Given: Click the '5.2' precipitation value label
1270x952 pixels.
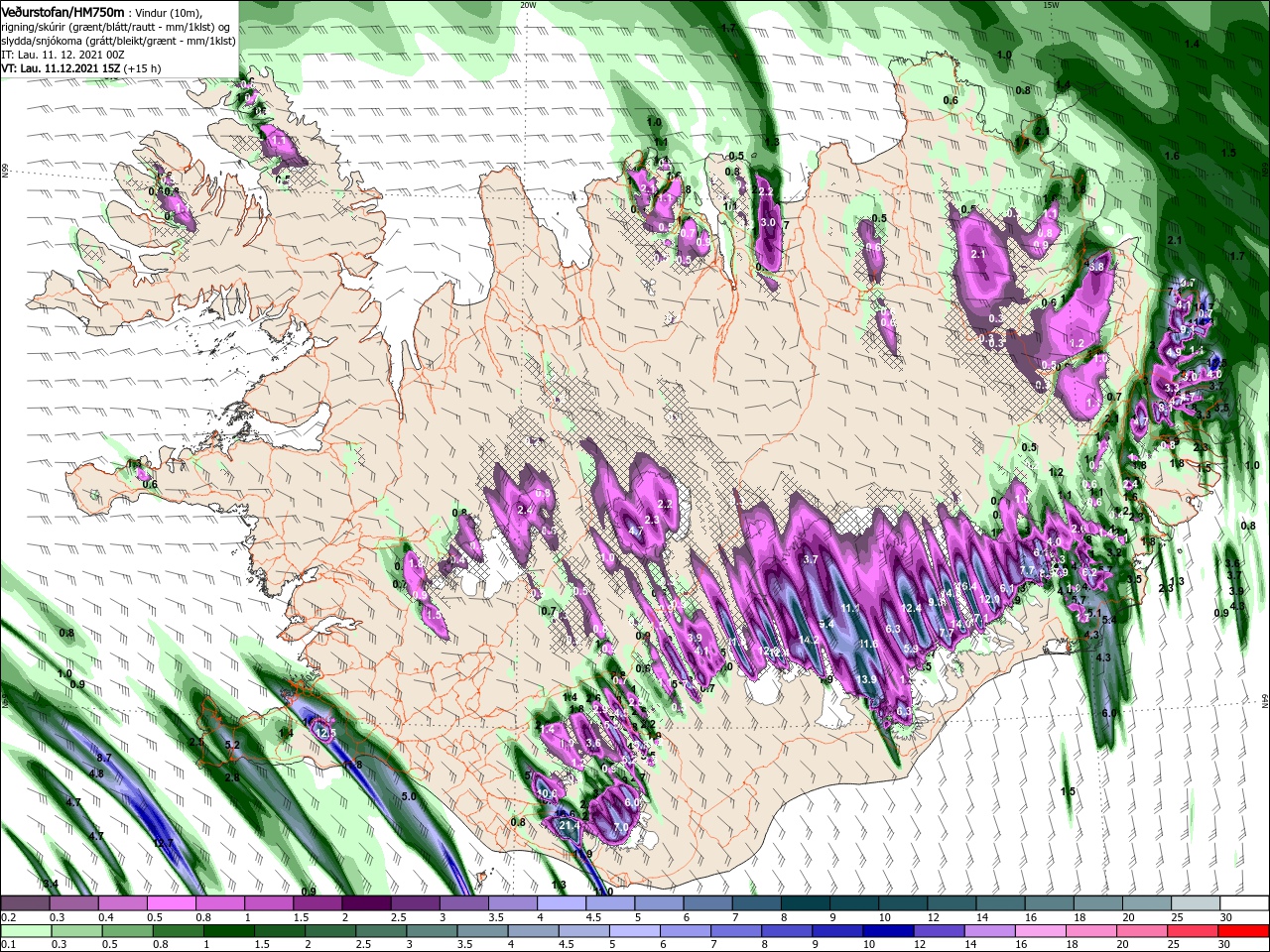Looking at the screenshot, I should pyautogui.click(x=233, y=744).
